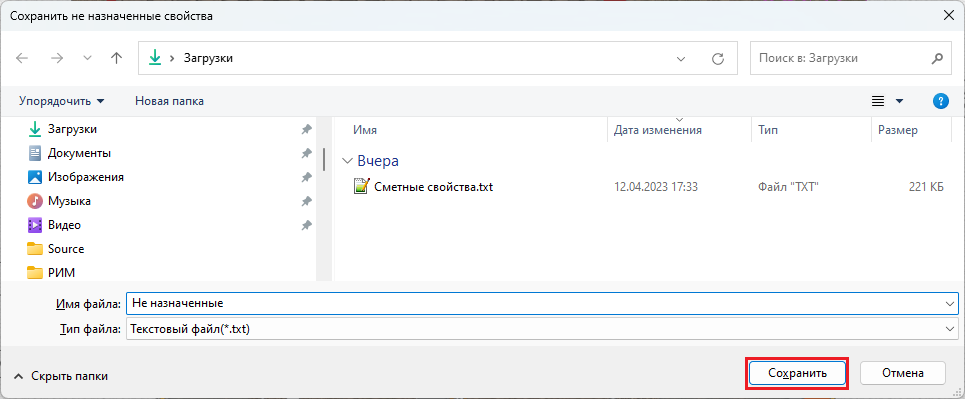The height and width of the screenshot is (399, 965).
Task: Change view with the list view icon
Action: coord(878,101)
